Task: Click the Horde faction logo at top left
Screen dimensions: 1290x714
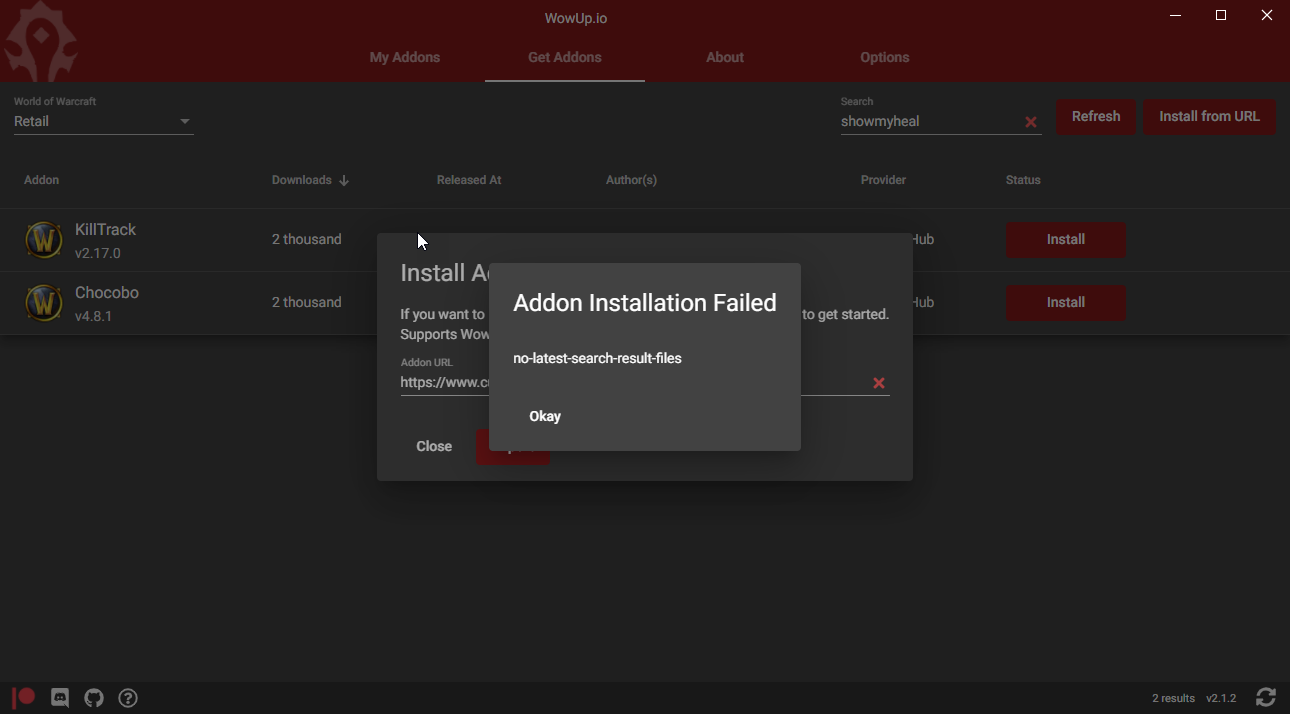Action: (40, 40)
